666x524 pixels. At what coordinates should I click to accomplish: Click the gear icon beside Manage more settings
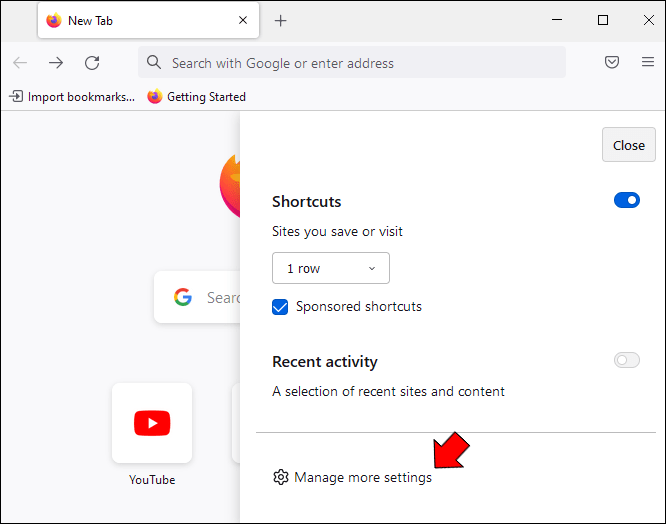point(281,478)
